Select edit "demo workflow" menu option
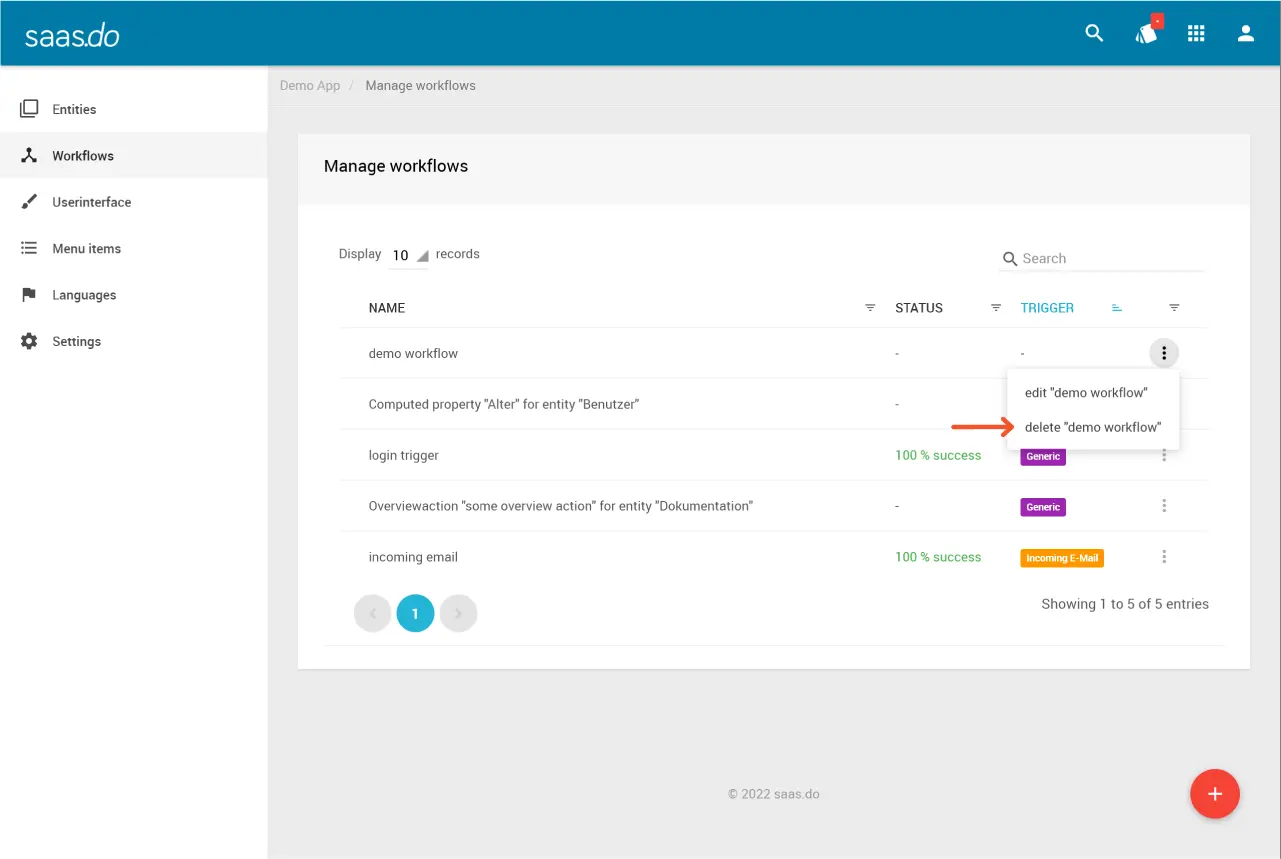This screenshot has width=1281, height=859. point(1086,393)
